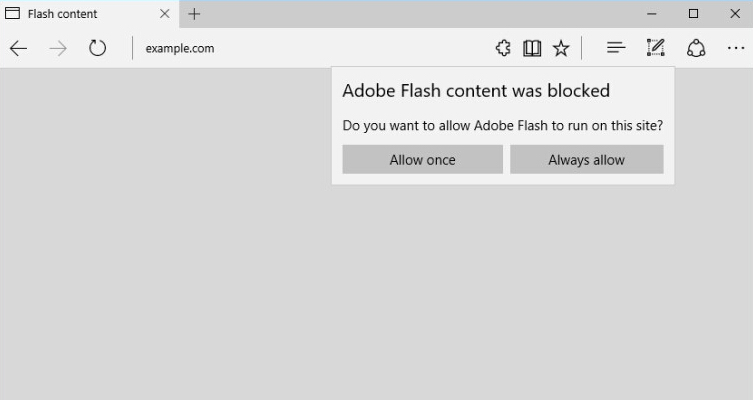Open a new tab with plus
The width and height of the screenshot is (753, 400).
tap(194, 14)
